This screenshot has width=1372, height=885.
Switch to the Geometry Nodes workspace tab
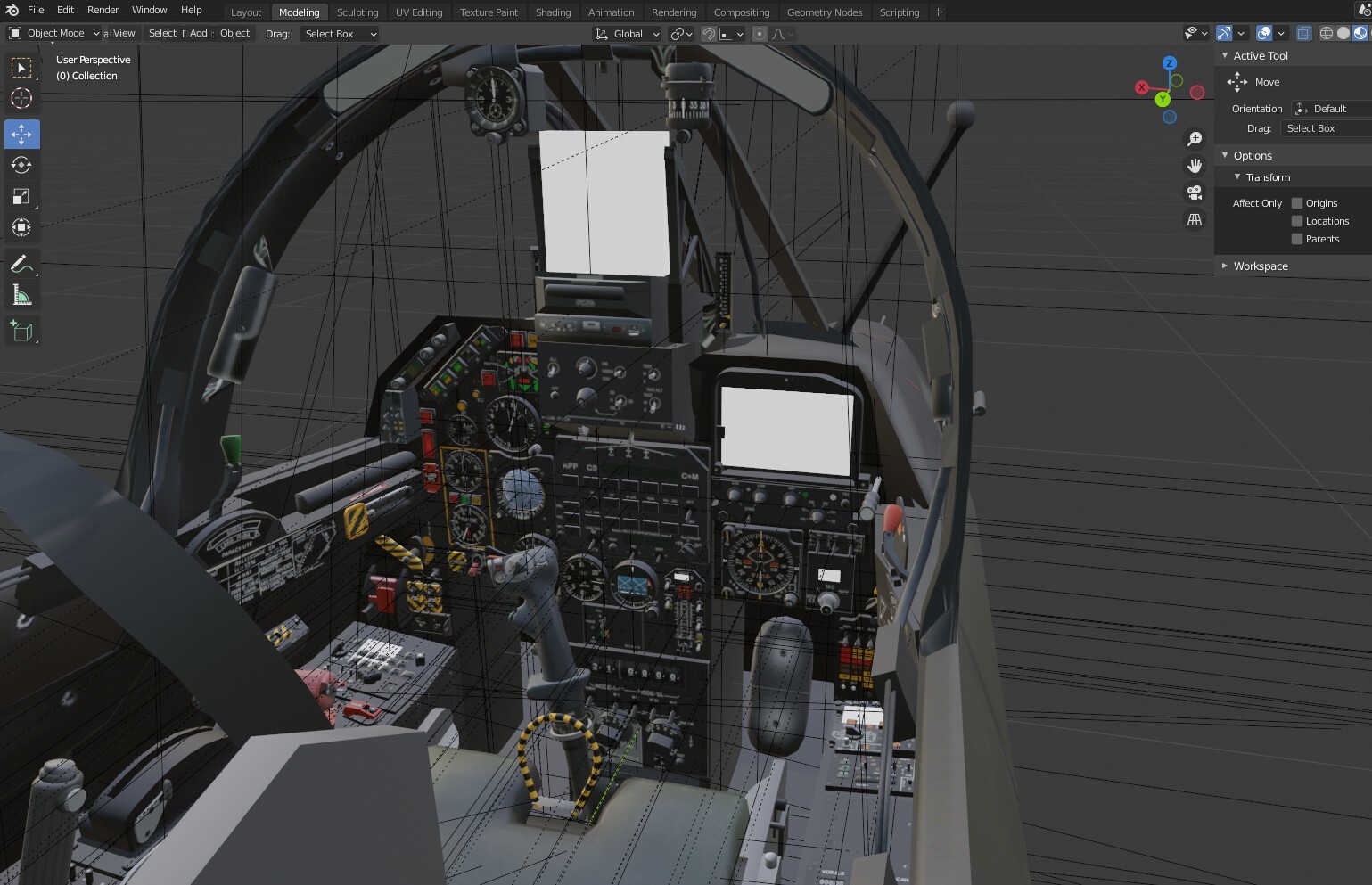click(825, 12)
